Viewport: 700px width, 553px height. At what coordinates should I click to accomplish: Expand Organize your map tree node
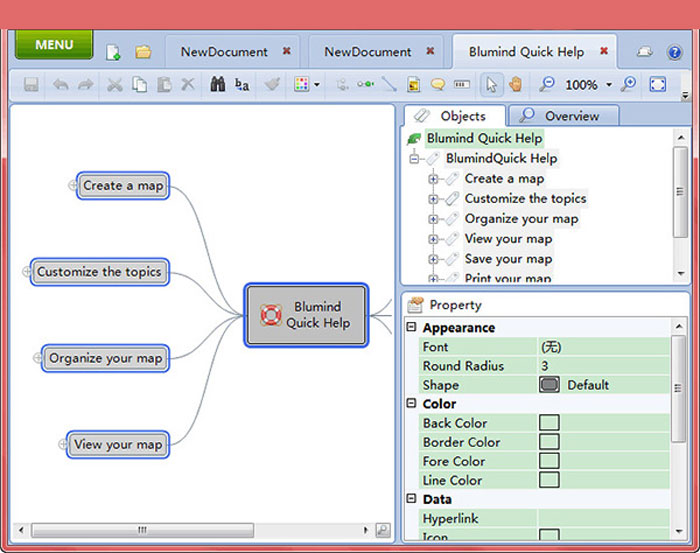pyautogui.click(x=433, y=219)
